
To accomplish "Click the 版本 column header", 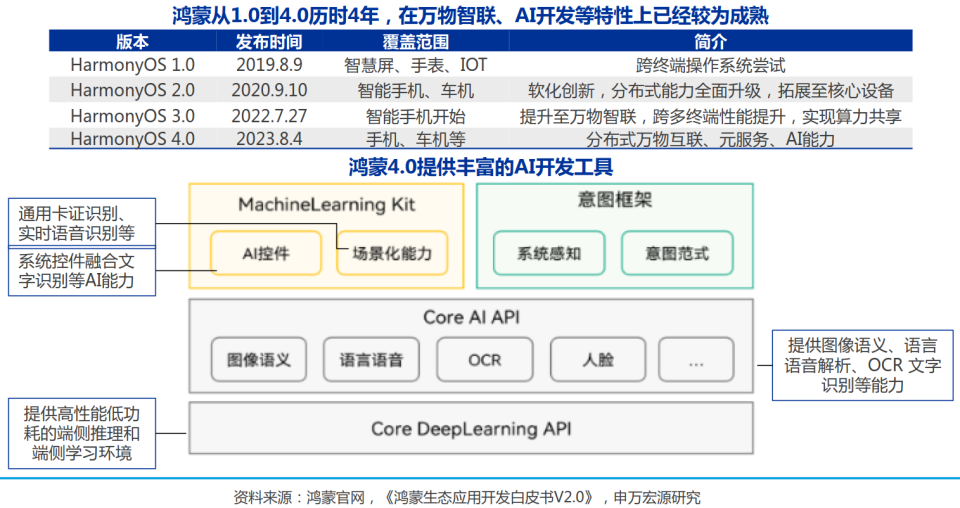I will [x=132, y=42].
